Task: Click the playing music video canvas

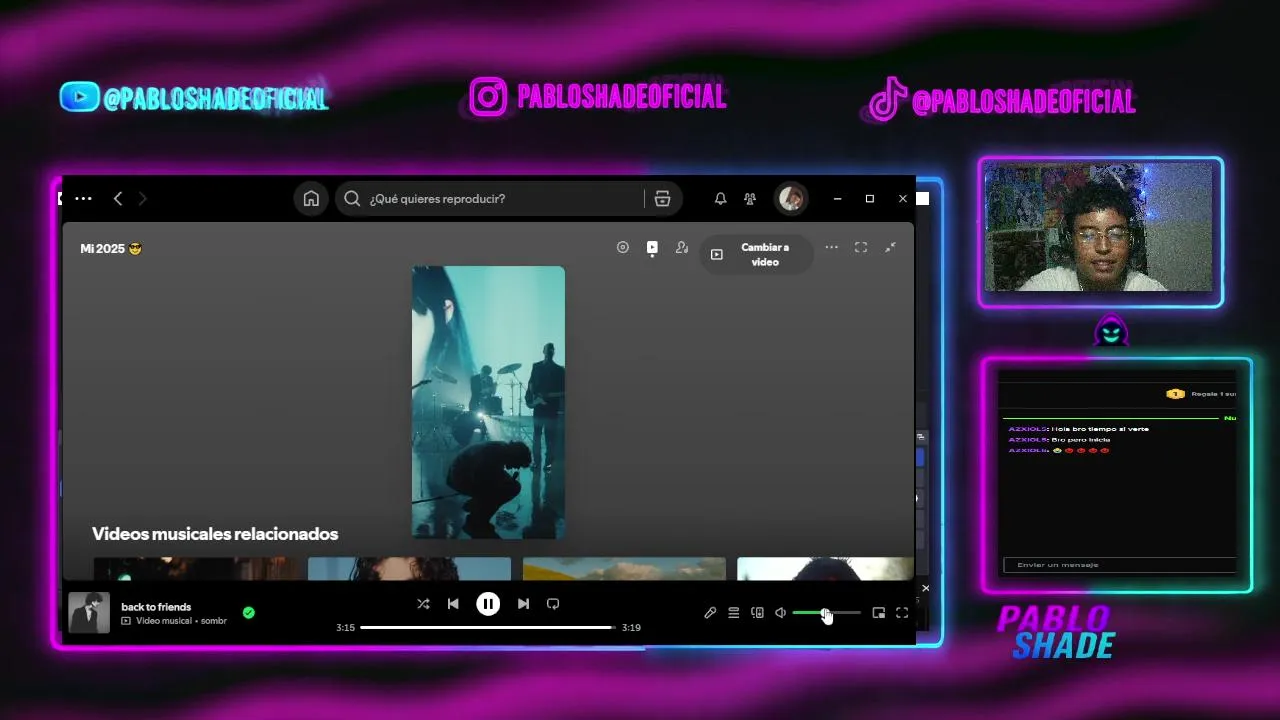Action: point(488,402)
